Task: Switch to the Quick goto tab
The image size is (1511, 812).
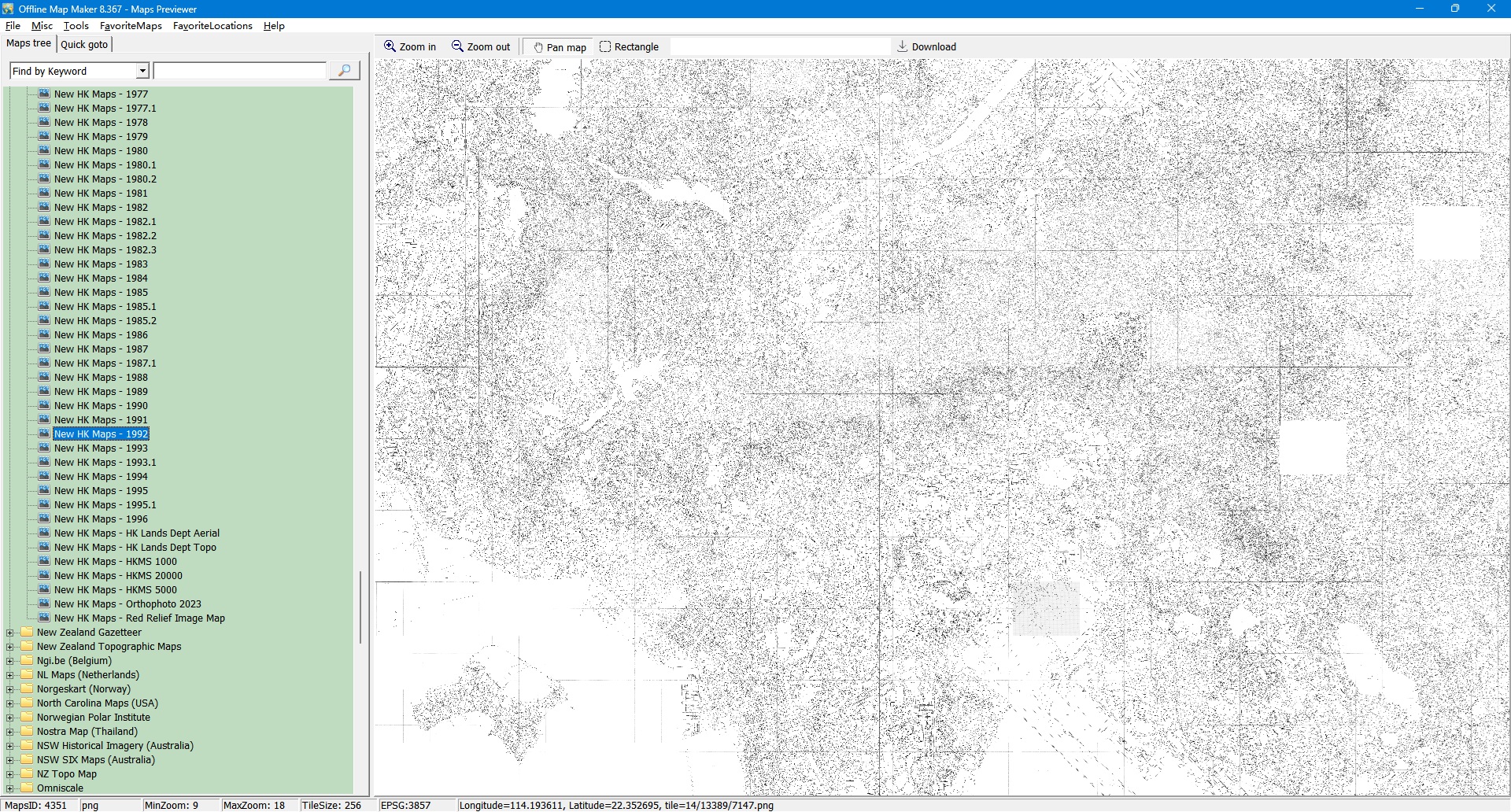Action: pos(84,44)
